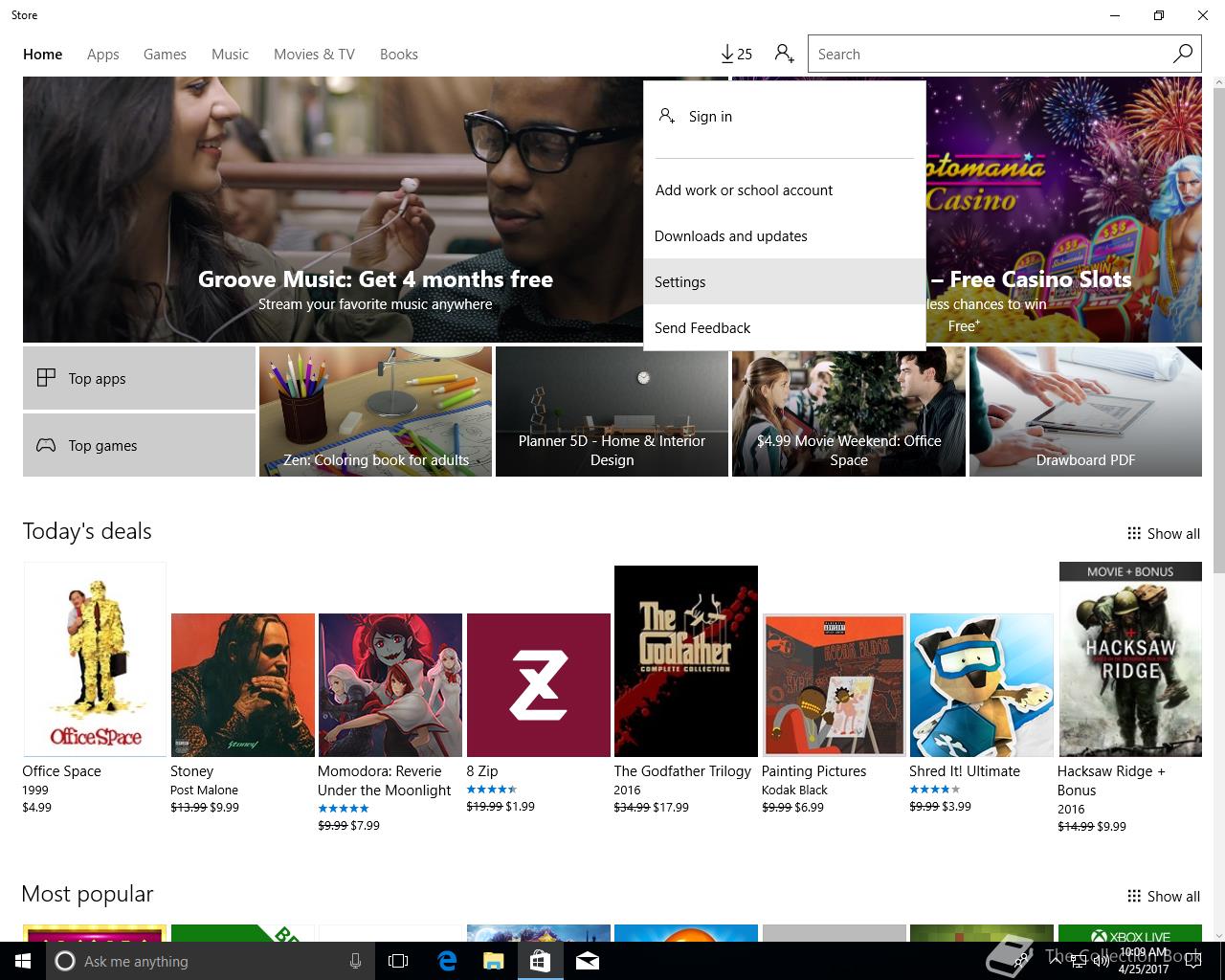Open the 8 Zip app icon
The width and height of the screenshot is (1225, 980).
point(539,685)
